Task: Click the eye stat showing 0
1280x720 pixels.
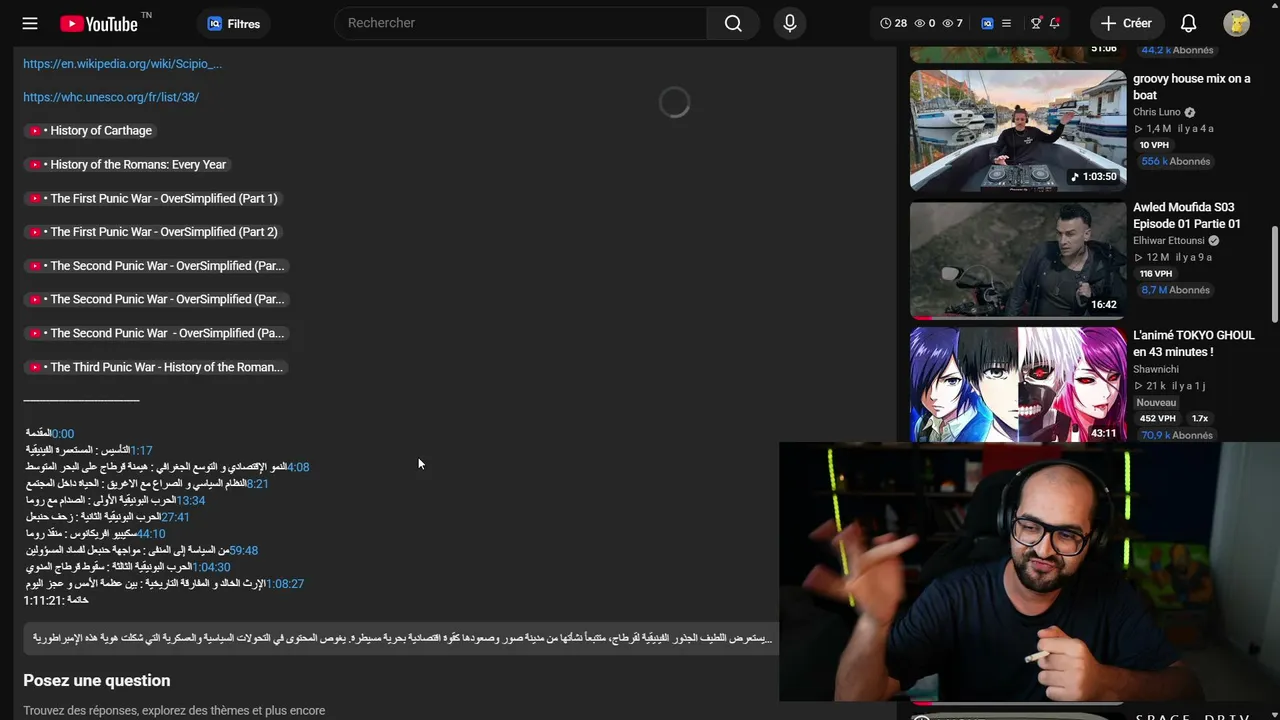Action: (x=925, y=23)
